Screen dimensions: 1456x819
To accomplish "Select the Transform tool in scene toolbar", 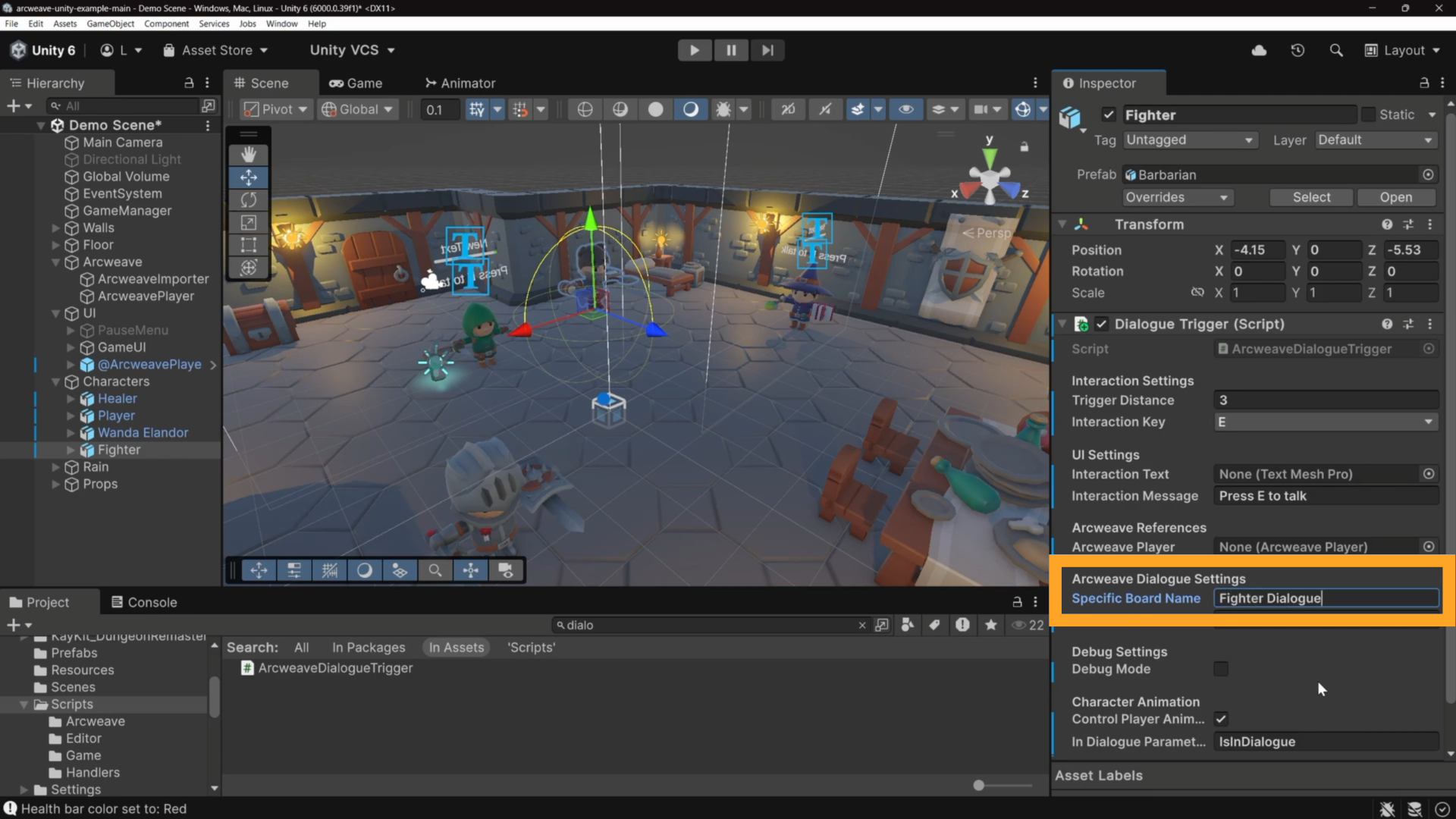I will coord(249,268).
